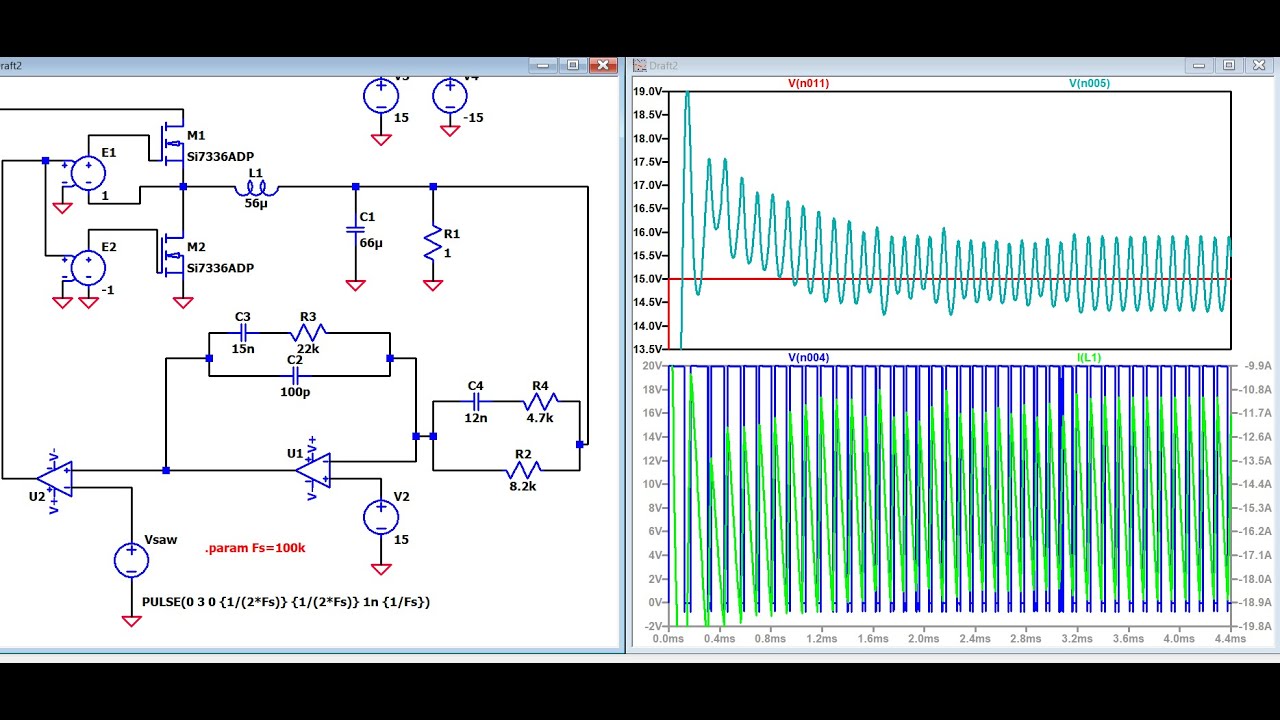The image size is (1280, 720).
Task: Click the 20V label on the lower axis
Action: 653,365
